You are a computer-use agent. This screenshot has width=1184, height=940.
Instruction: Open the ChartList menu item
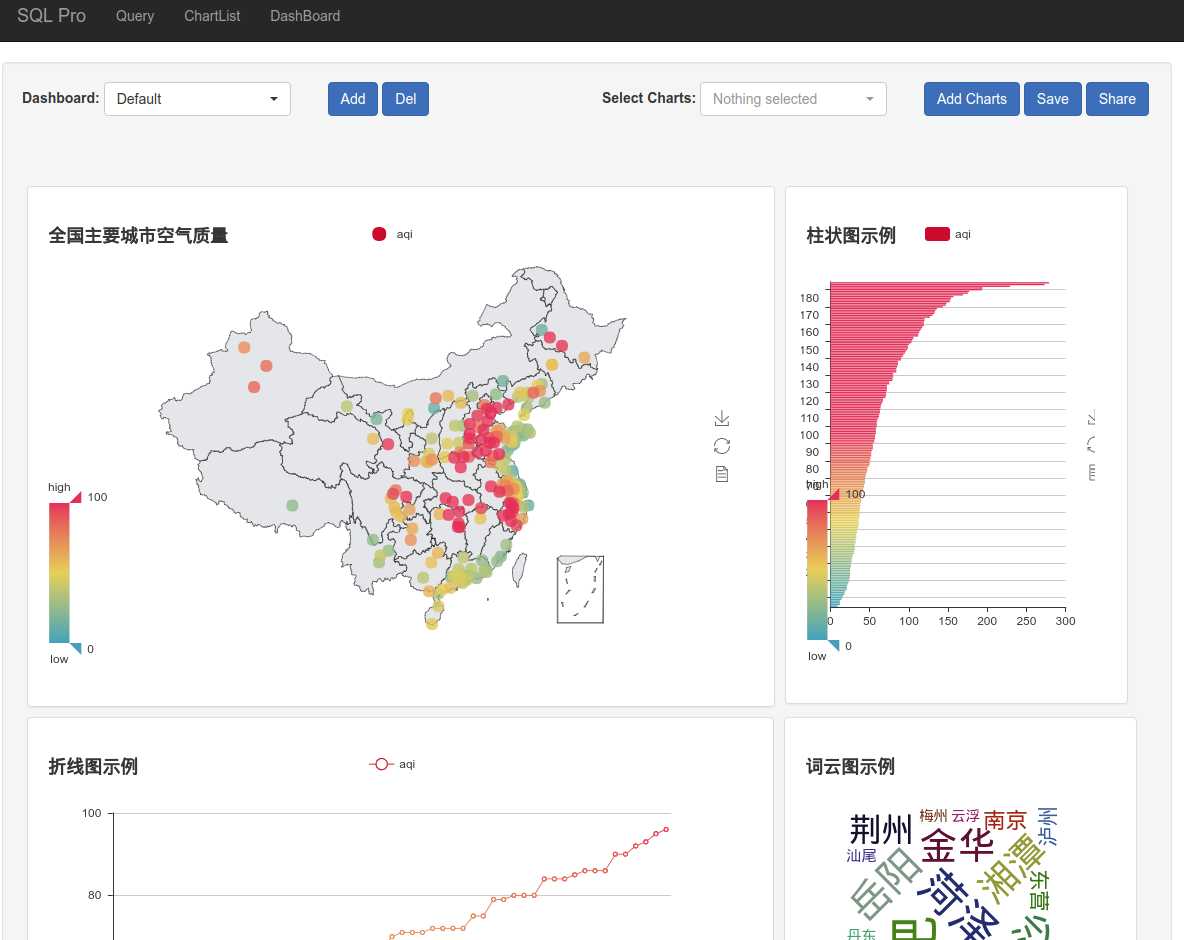click(212, 16)
